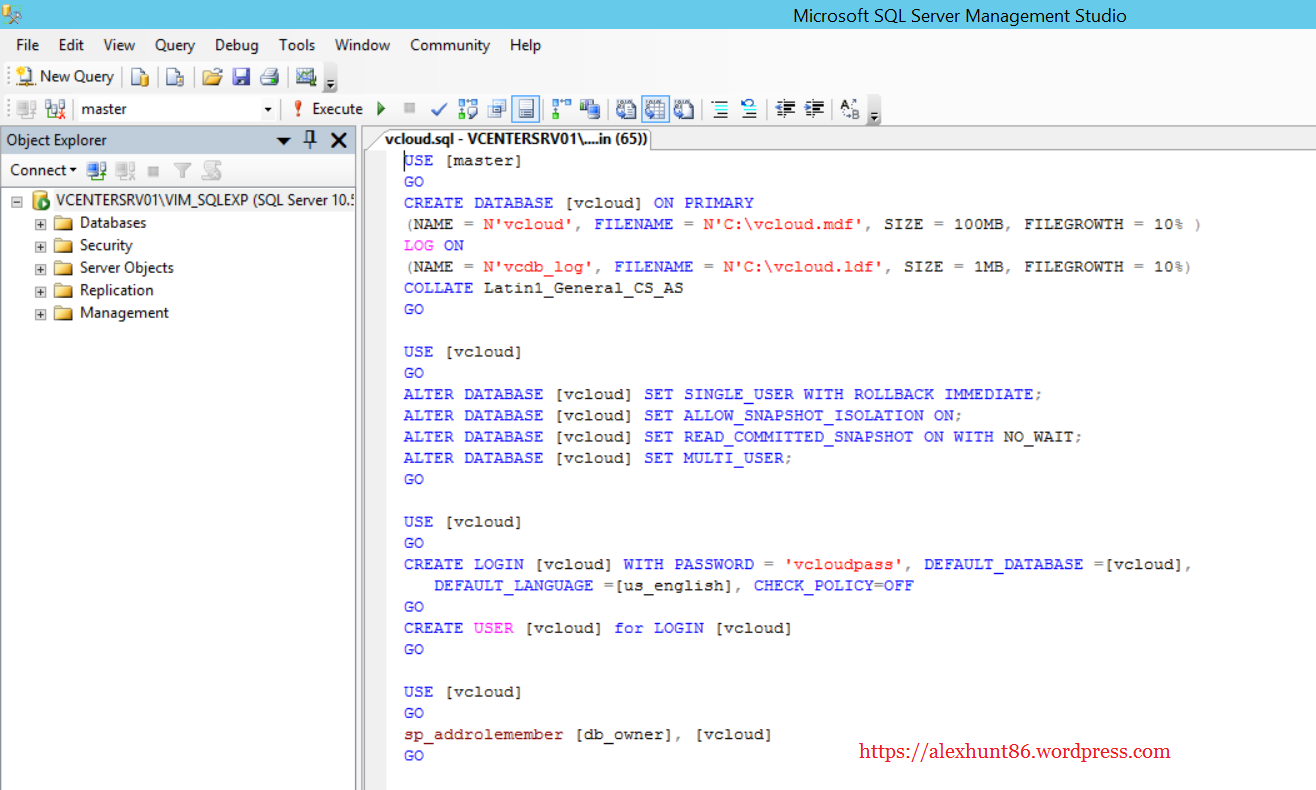Click the blue Parse checkmark icon
The height and width of the screenshot is (790, 1316).
(x=438, y=109)
